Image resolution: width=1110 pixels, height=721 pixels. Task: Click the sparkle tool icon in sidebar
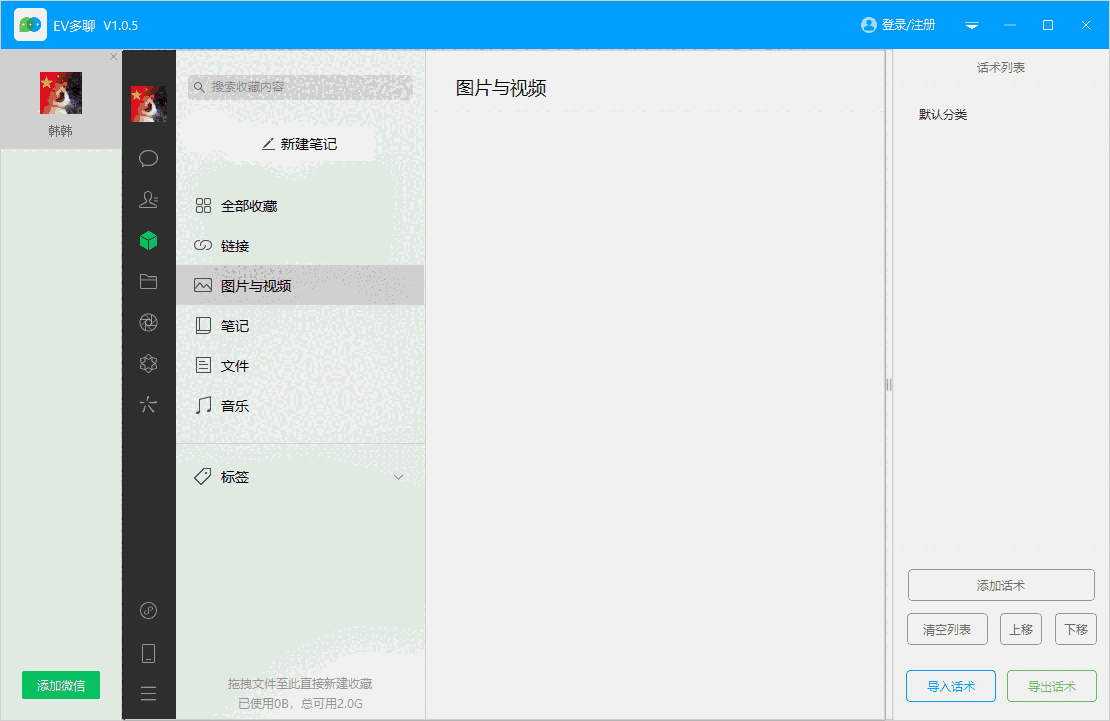pos(148,404)
